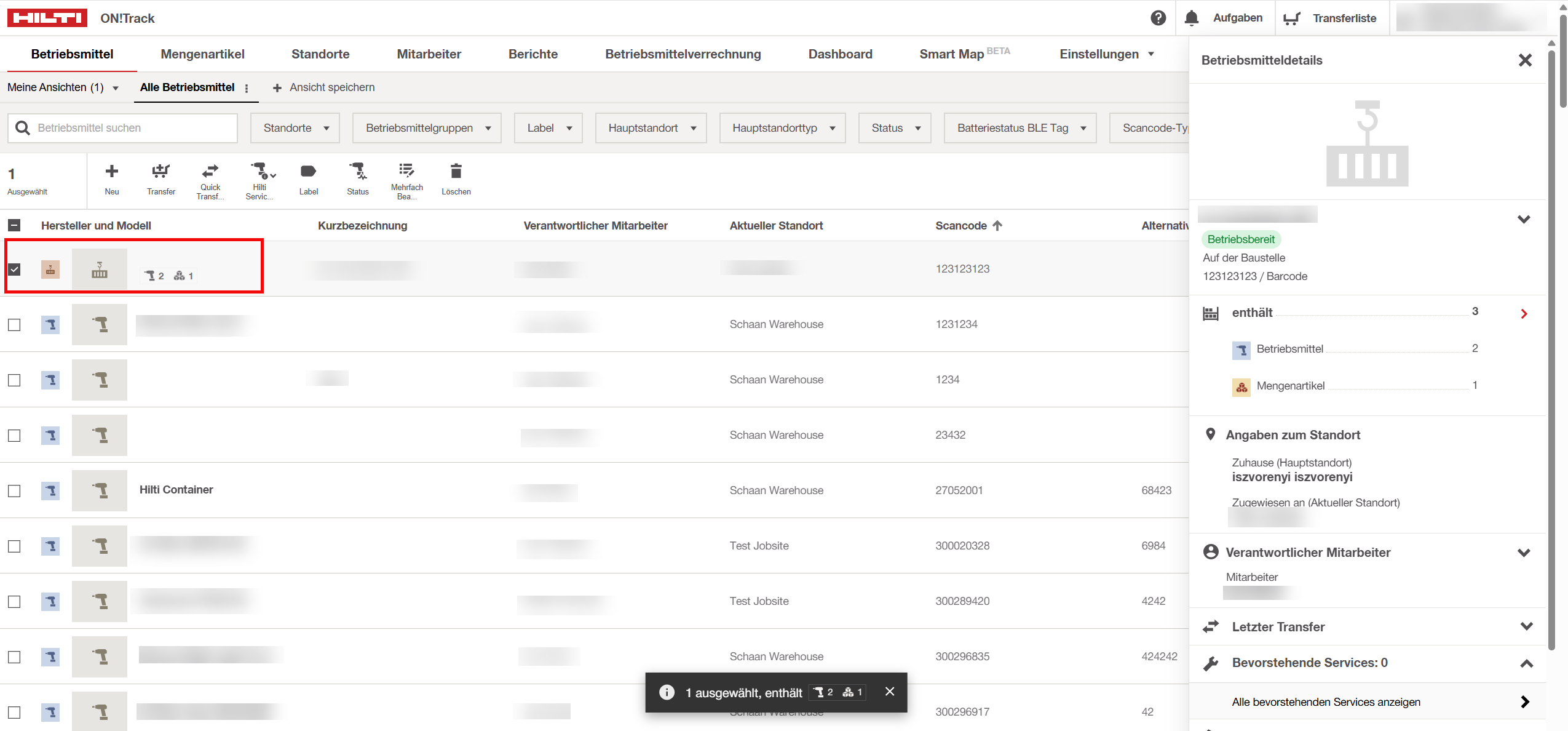The image size is (1568, 731).
Task: Click the red arrow next to enthält
Action: 1524,314
